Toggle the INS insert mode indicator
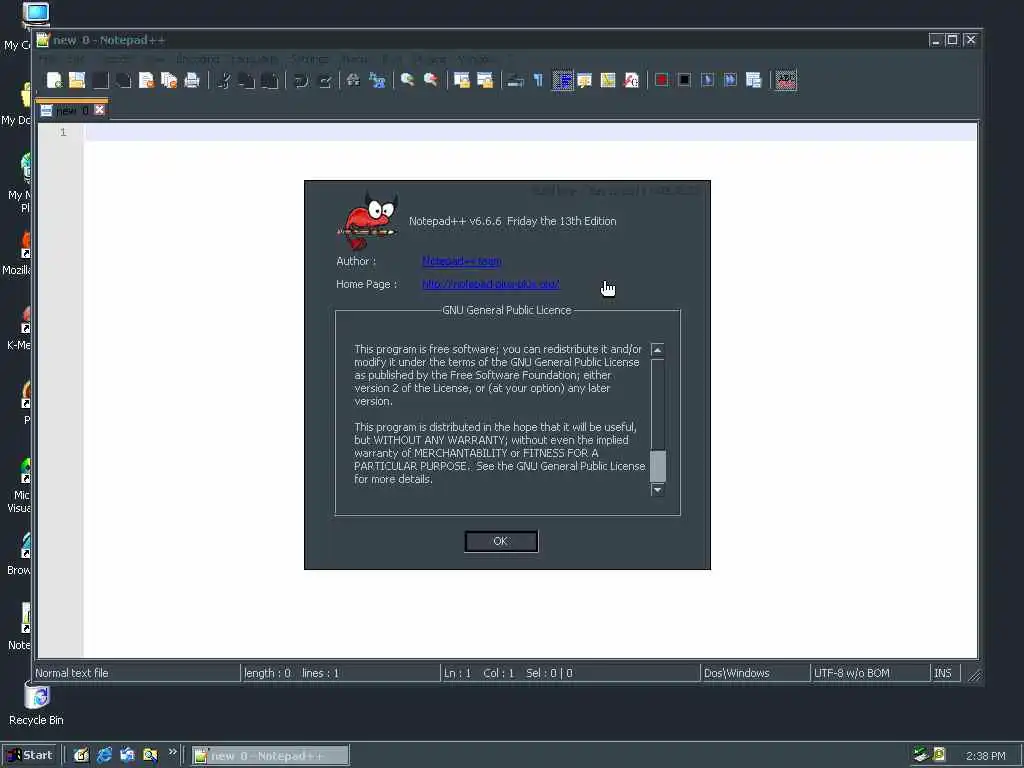This screenshot has width=1024, height=768. (943, 673)
